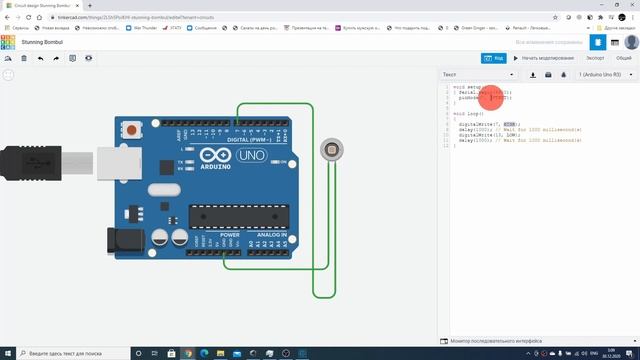
Task: Switch to component list table view icon
Action: coord(615,42)
